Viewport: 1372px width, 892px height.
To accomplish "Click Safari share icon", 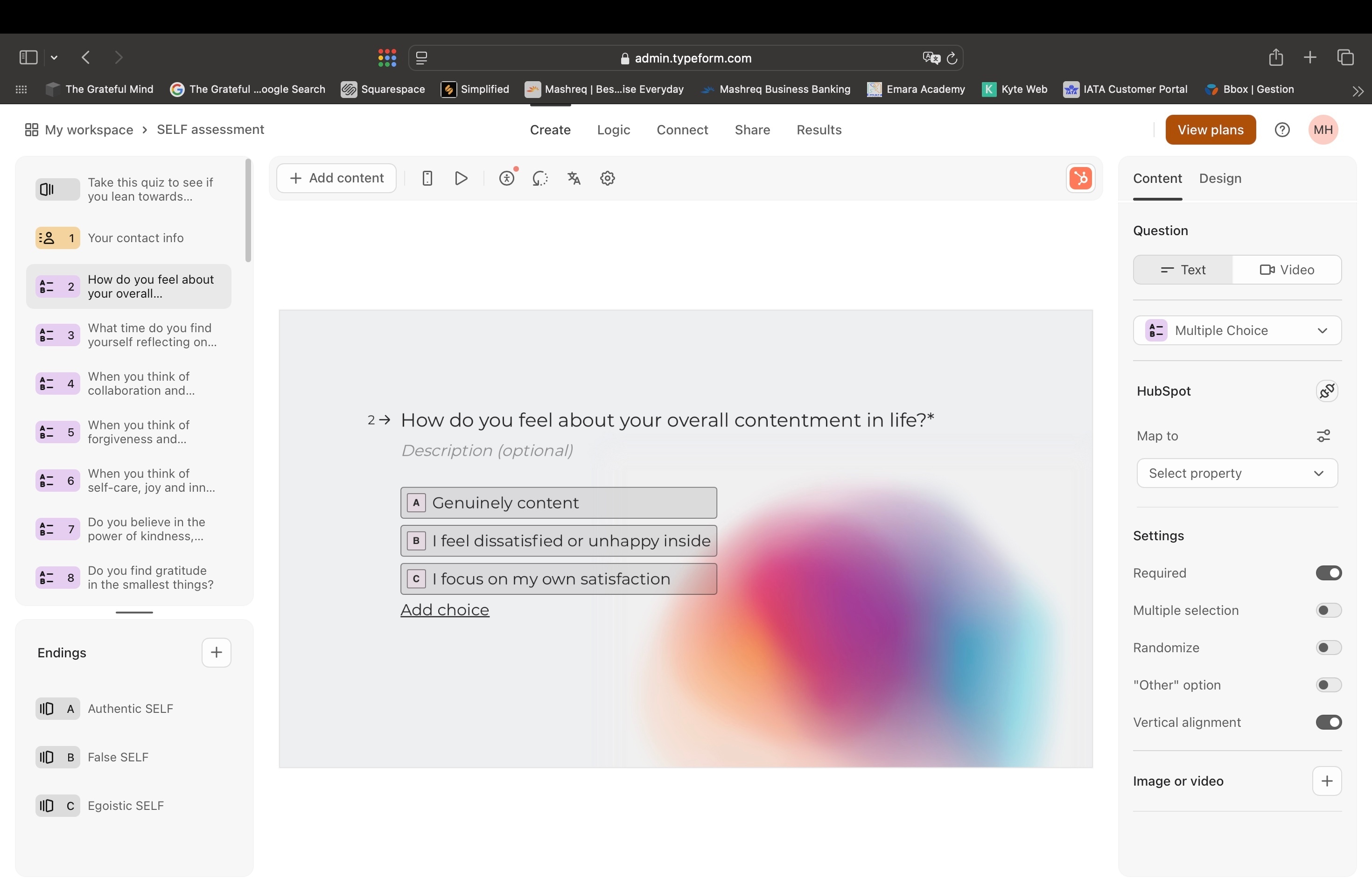I will (1276, 57).
